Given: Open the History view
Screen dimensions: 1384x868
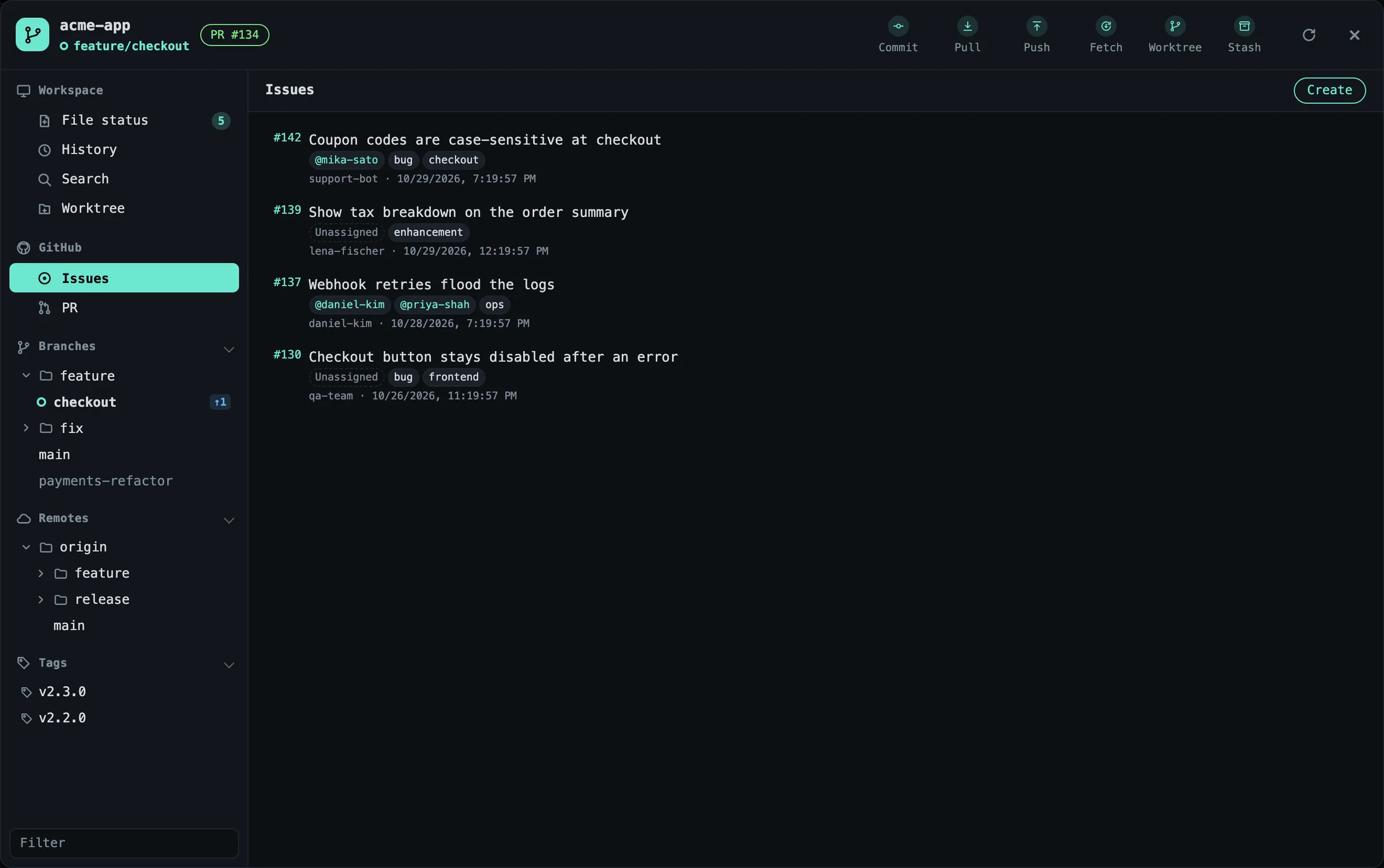Looking at the screenshot, I should [124, 149].
